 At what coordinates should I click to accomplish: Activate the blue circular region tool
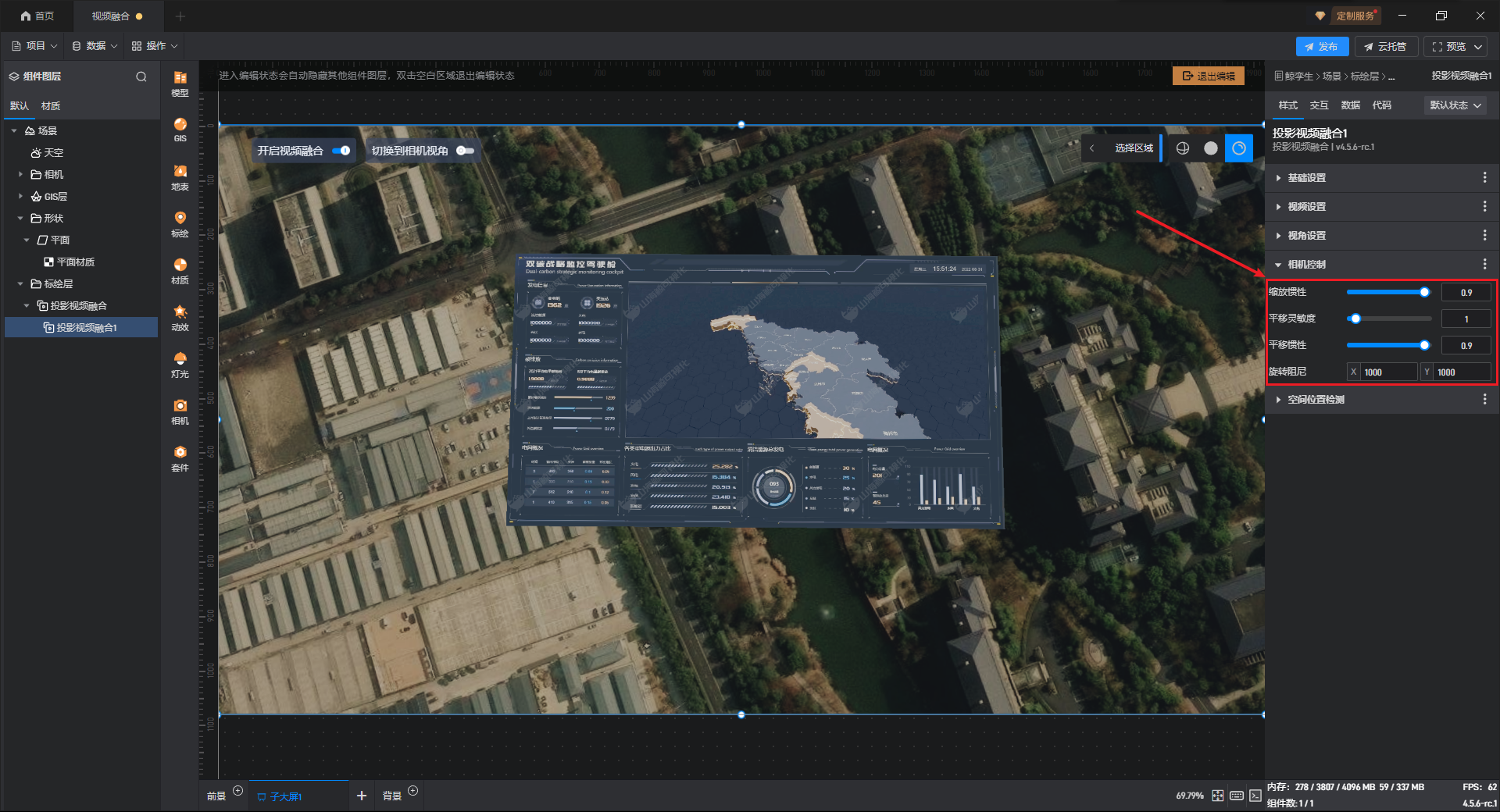(x=1239, y=148)
